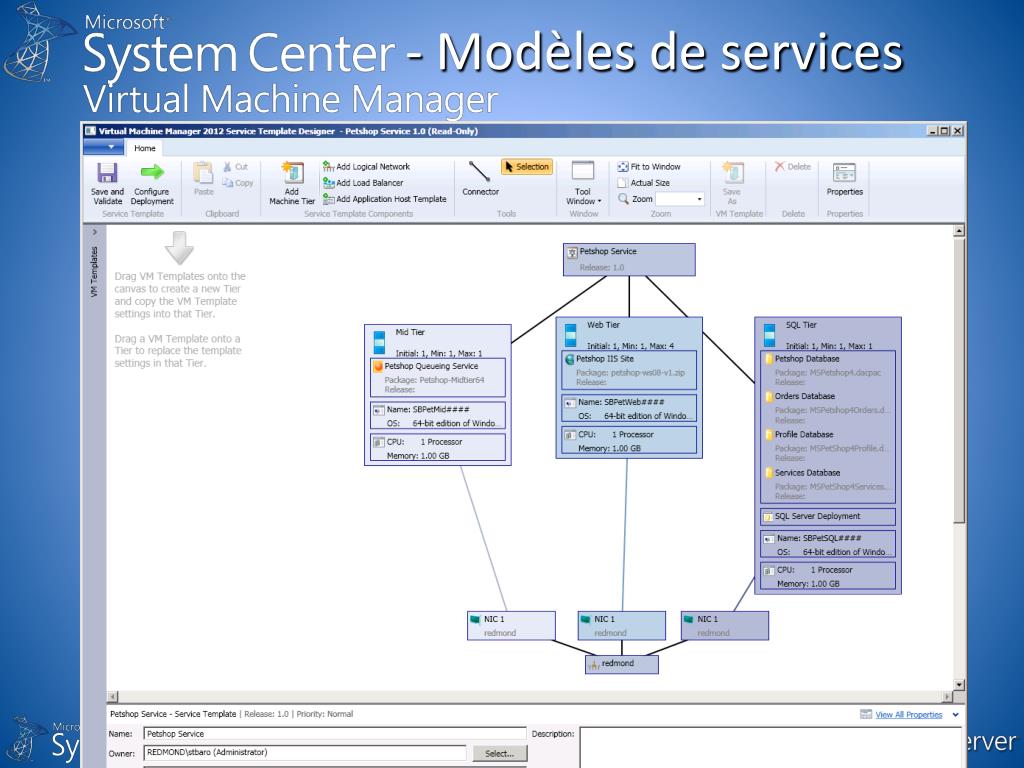Select Mid Tier CPU and memory box

pos(438,448)
